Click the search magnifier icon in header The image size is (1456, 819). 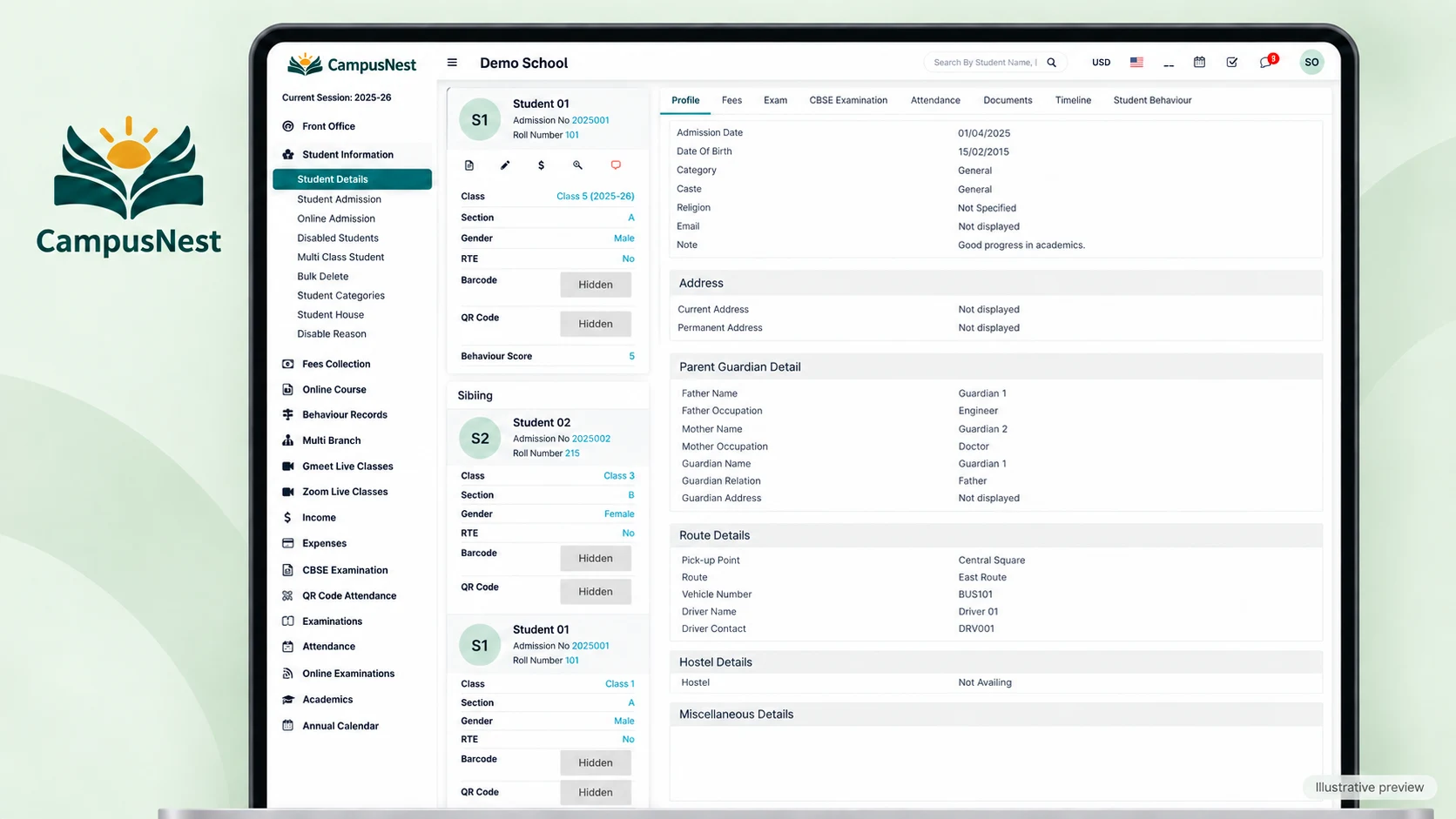point(1051,63)
